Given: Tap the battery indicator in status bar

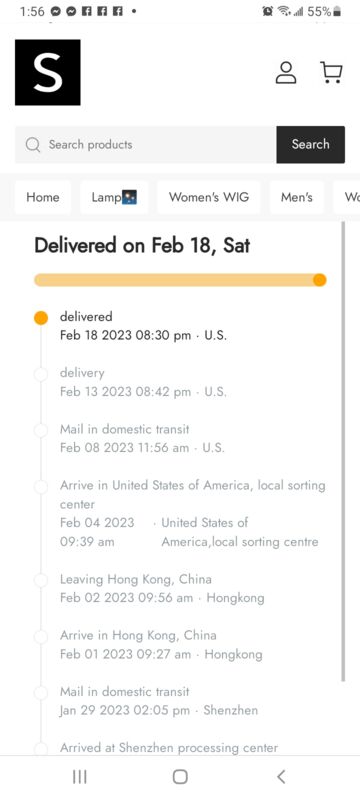Looking at the screenshot, I should [x=337, y=11].
